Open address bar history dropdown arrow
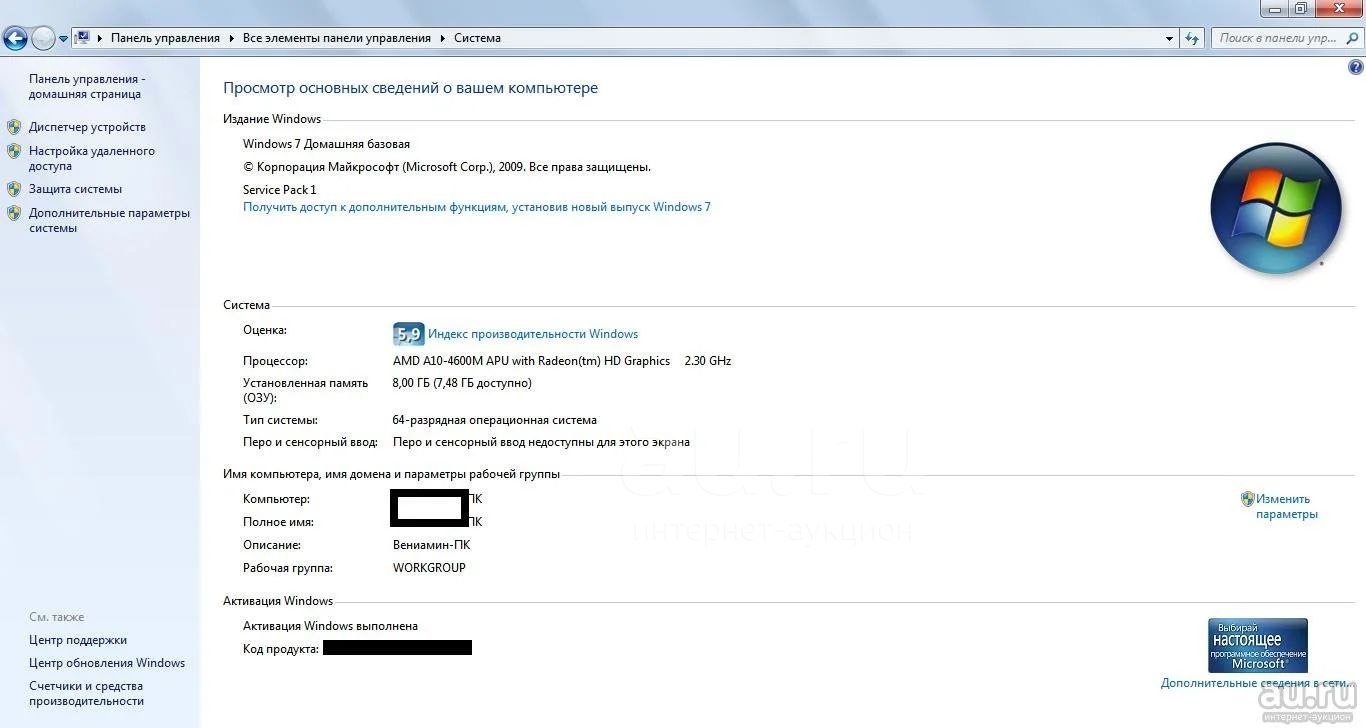Viewport: 1366px width, 728px height. [x=1169, y=38]
